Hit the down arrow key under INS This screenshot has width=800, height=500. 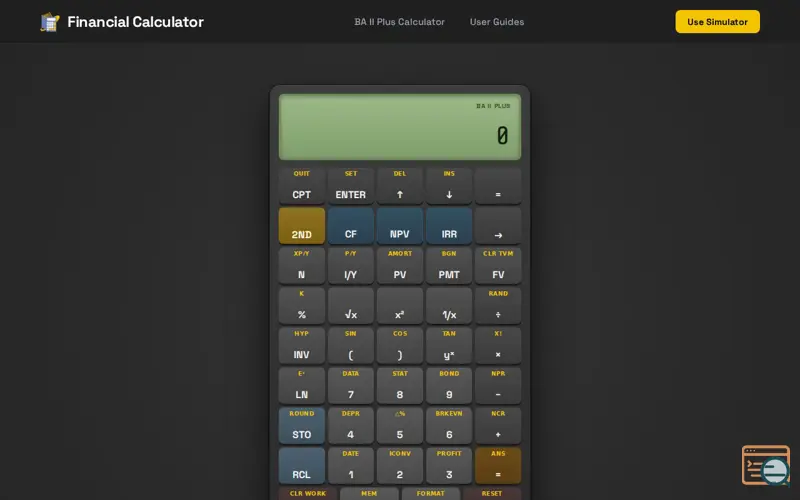pos(449,186)
